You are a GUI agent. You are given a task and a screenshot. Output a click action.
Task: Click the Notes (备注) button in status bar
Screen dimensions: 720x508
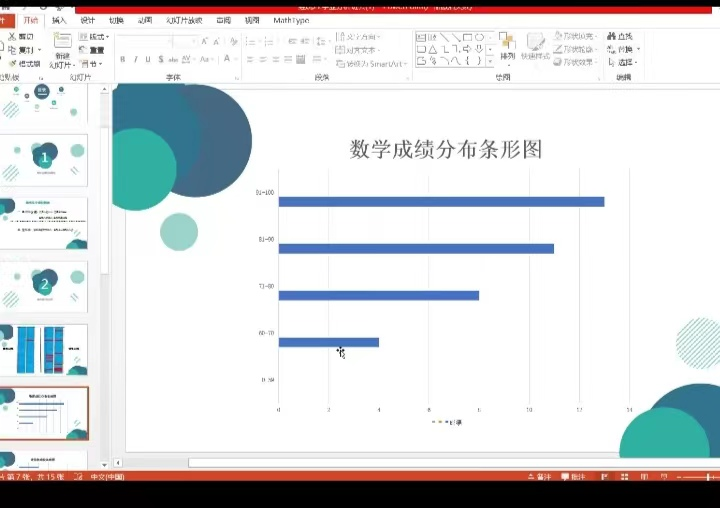[x=540, y=477]
